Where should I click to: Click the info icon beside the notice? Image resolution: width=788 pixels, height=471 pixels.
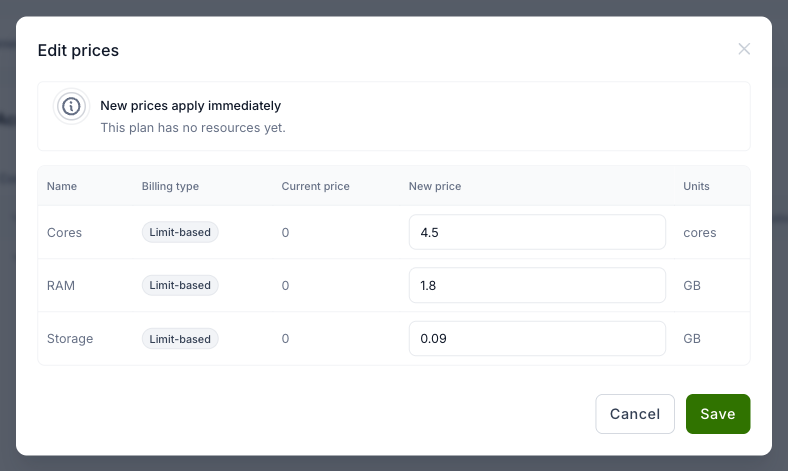tap(71, 106)
